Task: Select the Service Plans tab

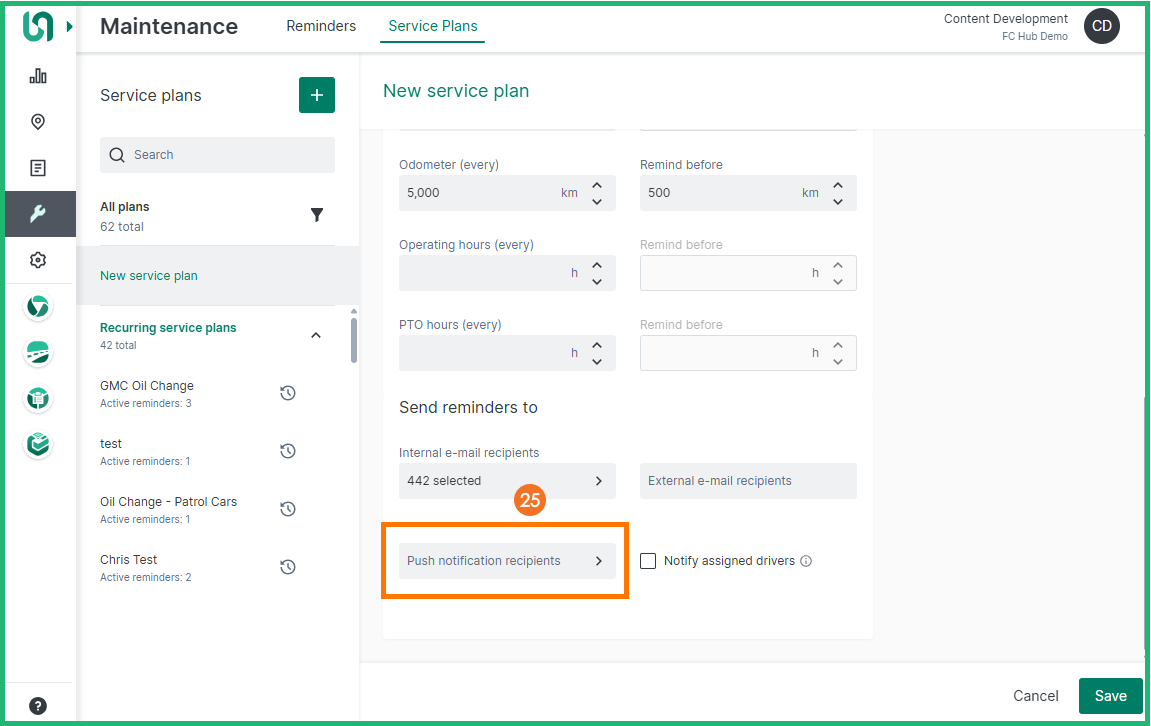Action: coord(433,26)
